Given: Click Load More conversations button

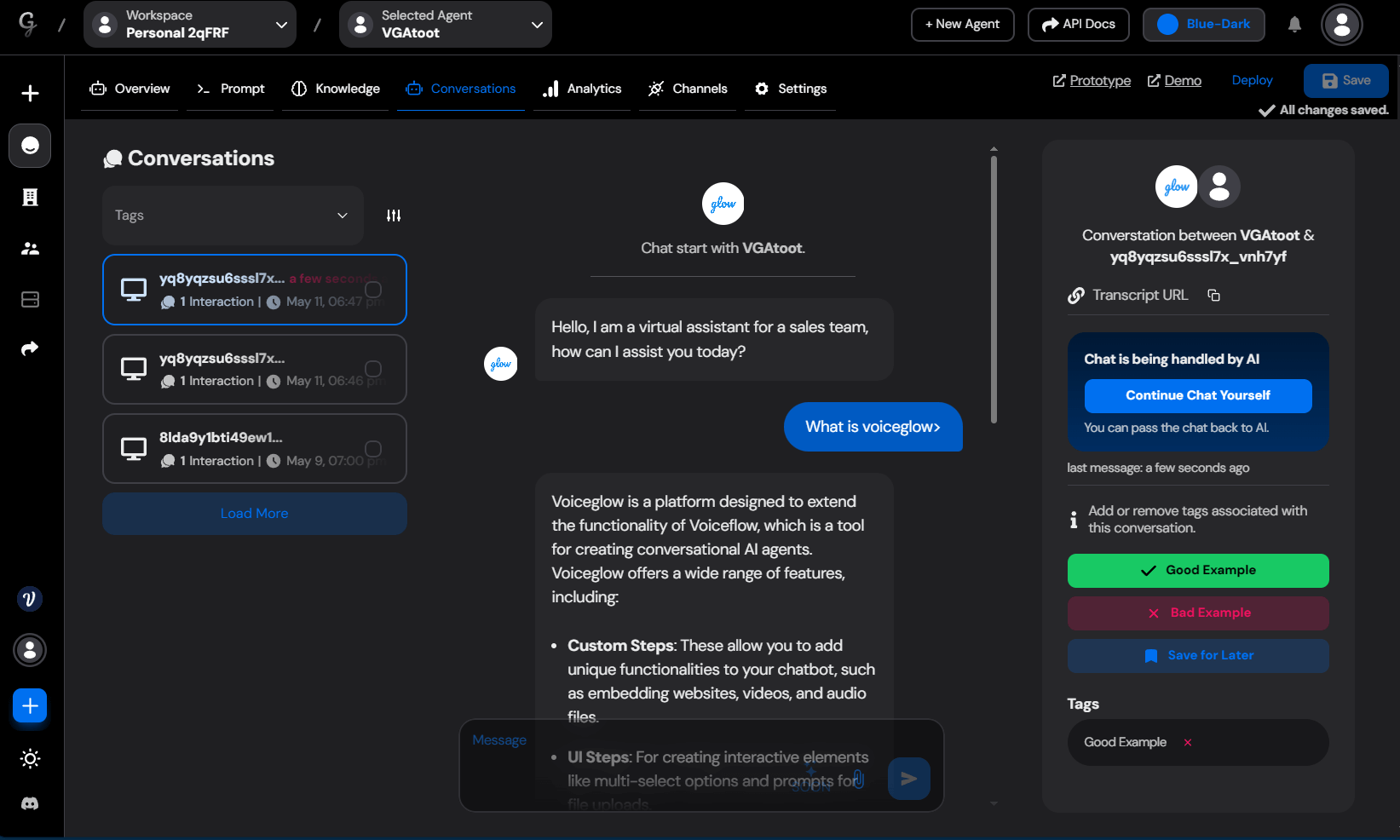Looking at the screenshot, I should click(x=255, y=514).
